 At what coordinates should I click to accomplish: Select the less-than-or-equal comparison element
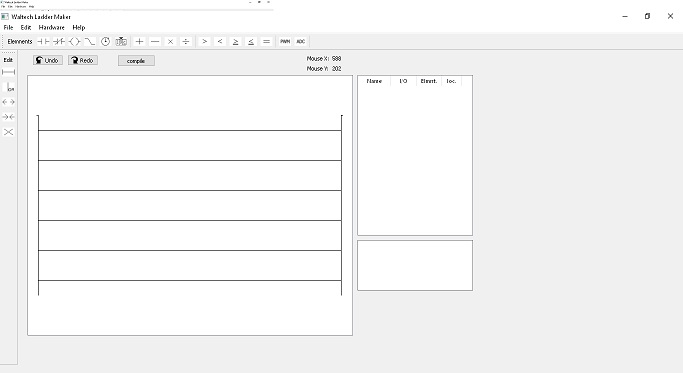pyautogui.click(x=251, y=41)
